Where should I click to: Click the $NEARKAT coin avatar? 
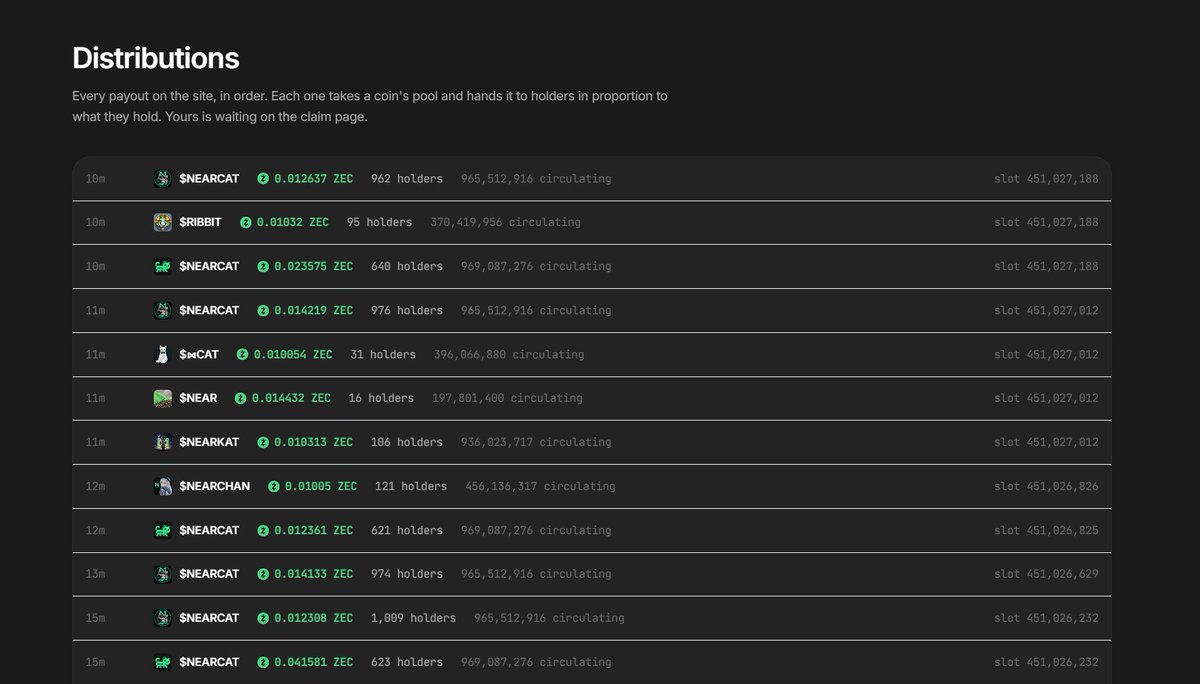coord(163,442)
